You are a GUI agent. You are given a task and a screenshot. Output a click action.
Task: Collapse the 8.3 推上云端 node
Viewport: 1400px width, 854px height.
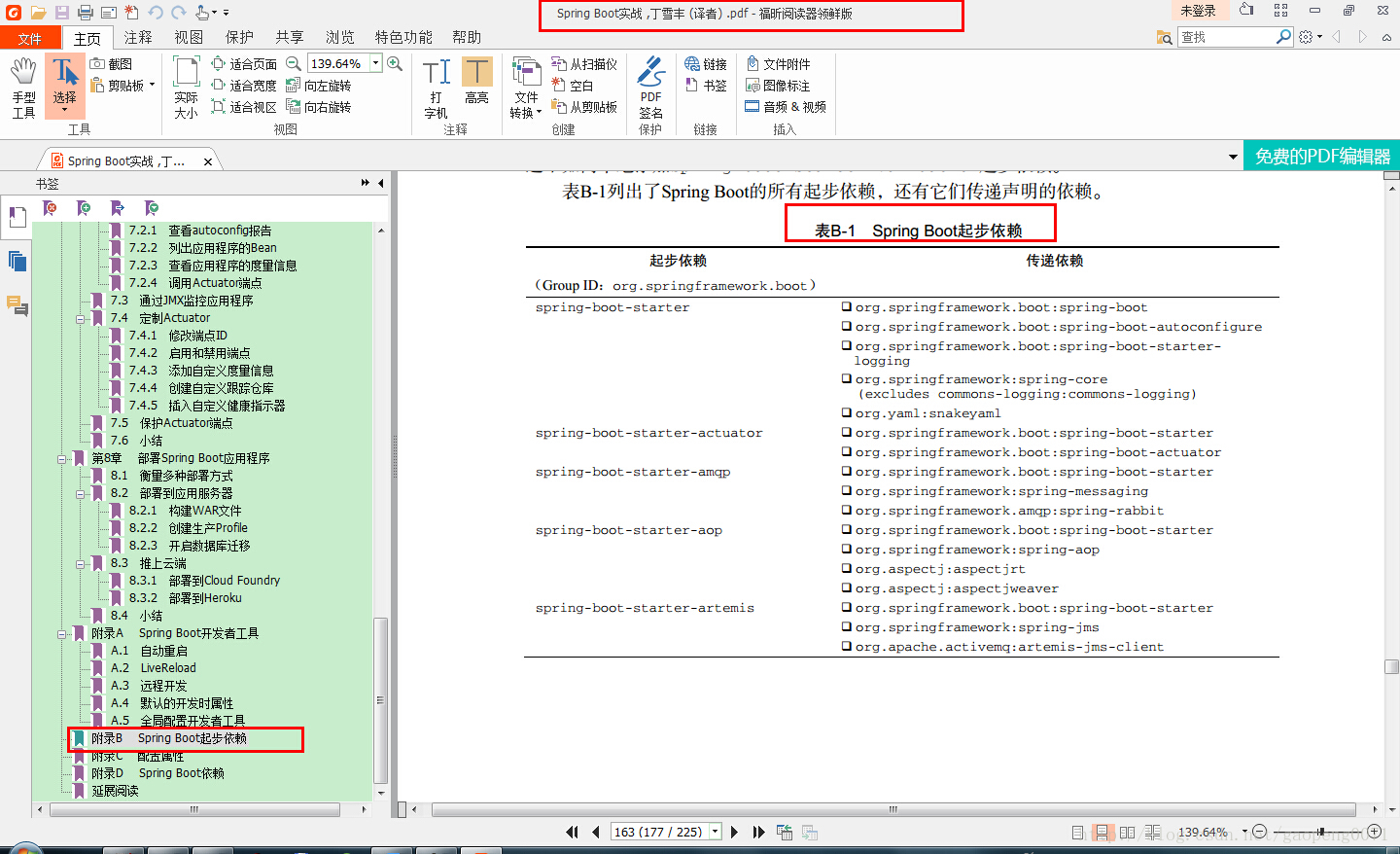81,563
